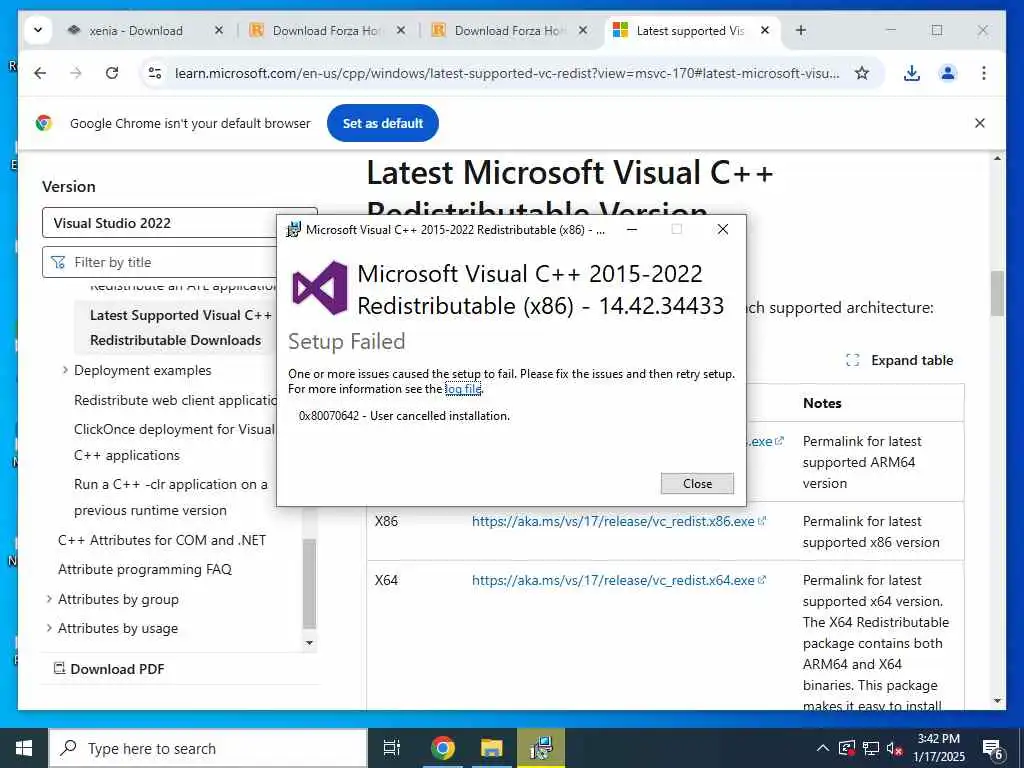Open C++ Attributes for COM and .NET

[x=162, y=540]
